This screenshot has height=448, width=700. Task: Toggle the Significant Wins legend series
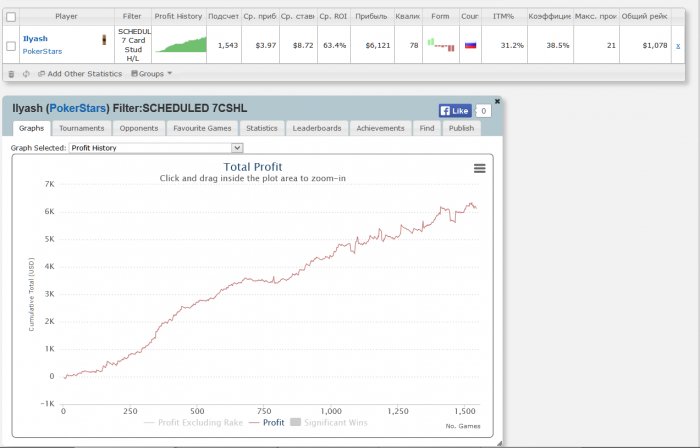[x=329, y=423]
